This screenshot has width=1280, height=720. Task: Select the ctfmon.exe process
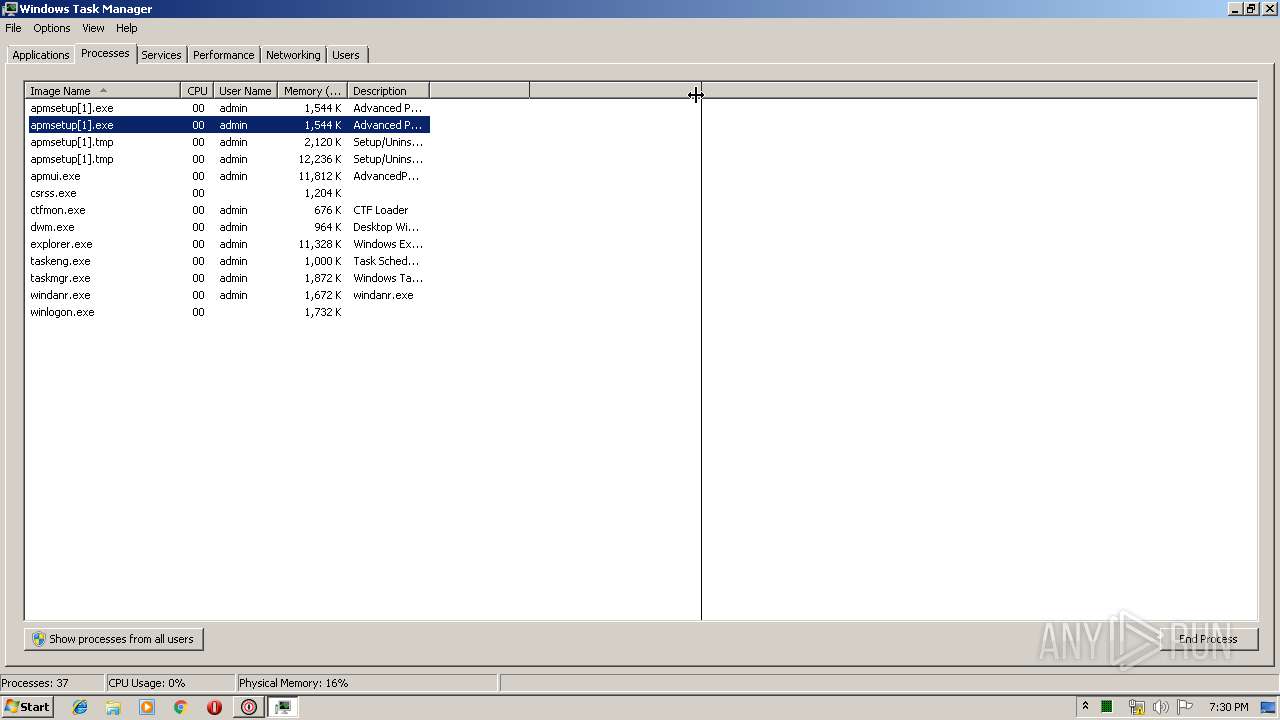coord(229,210)
